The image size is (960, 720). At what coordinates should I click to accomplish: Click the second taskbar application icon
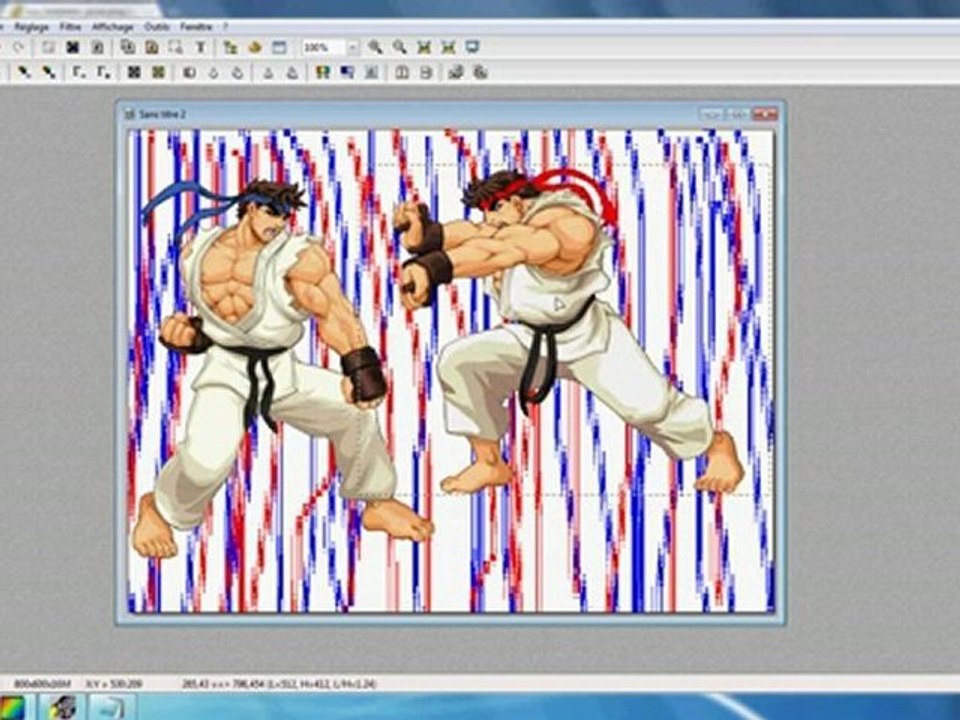63,707
